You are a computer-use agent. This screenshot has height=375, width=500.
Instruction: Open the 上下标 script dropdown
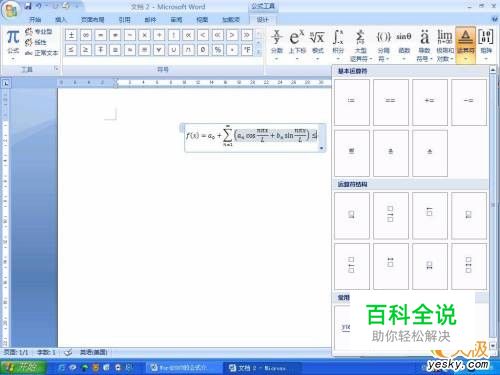[x=297, y=45]
